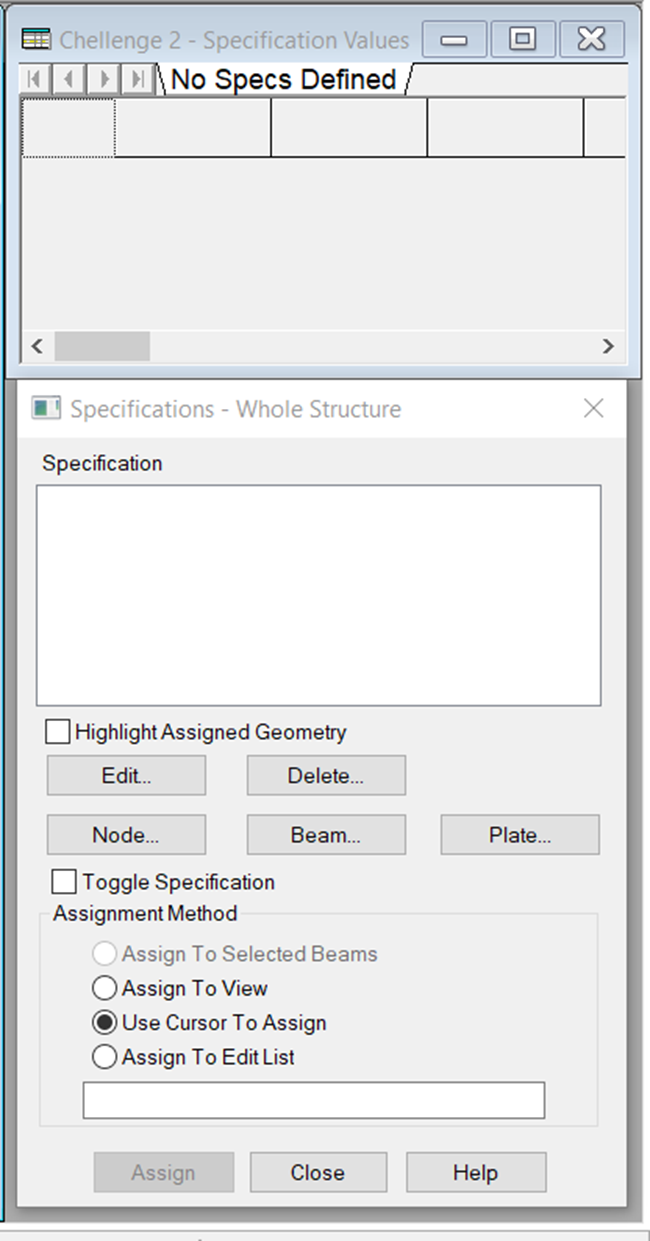Jump to last sheet navigation arrow
Image resolution: width=650 pixels, height=1241 pixels.
(x=137, y=79)
